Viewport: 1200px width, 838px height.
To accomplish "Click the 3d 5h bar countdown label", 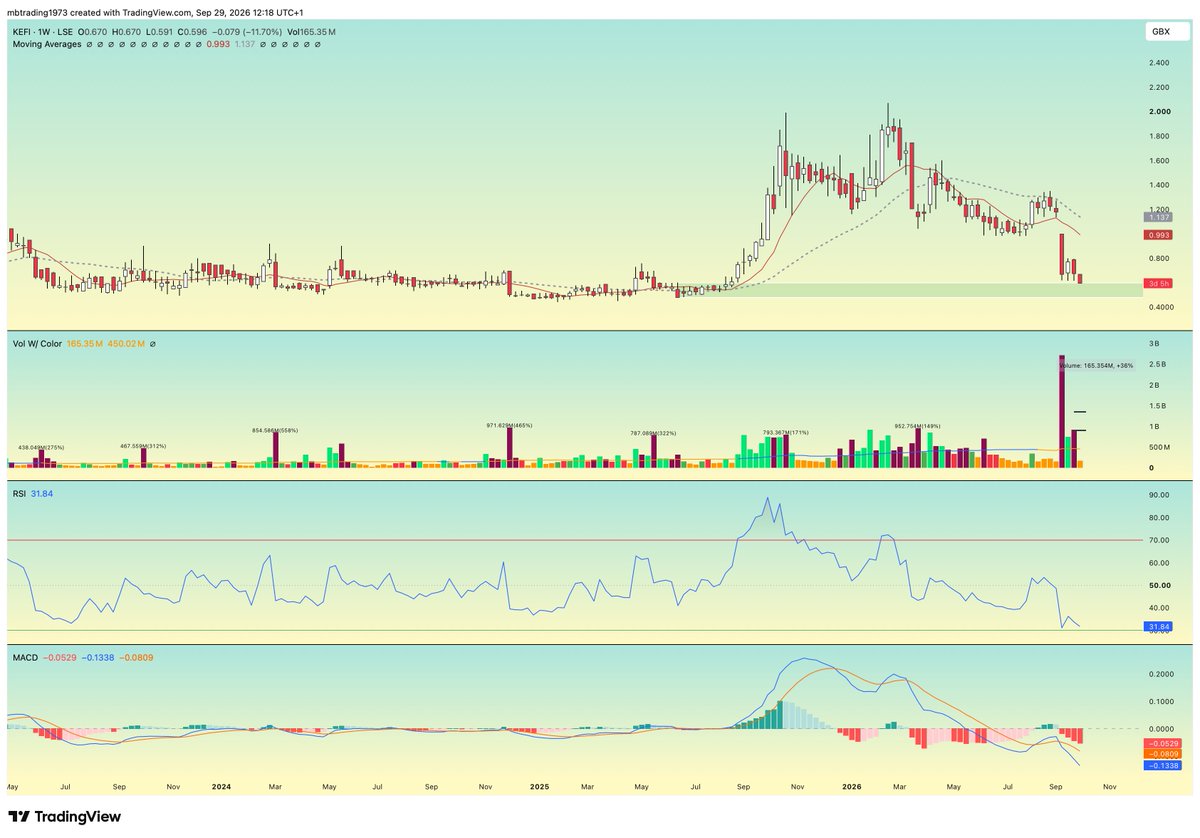I will (x=1160, y=284).
